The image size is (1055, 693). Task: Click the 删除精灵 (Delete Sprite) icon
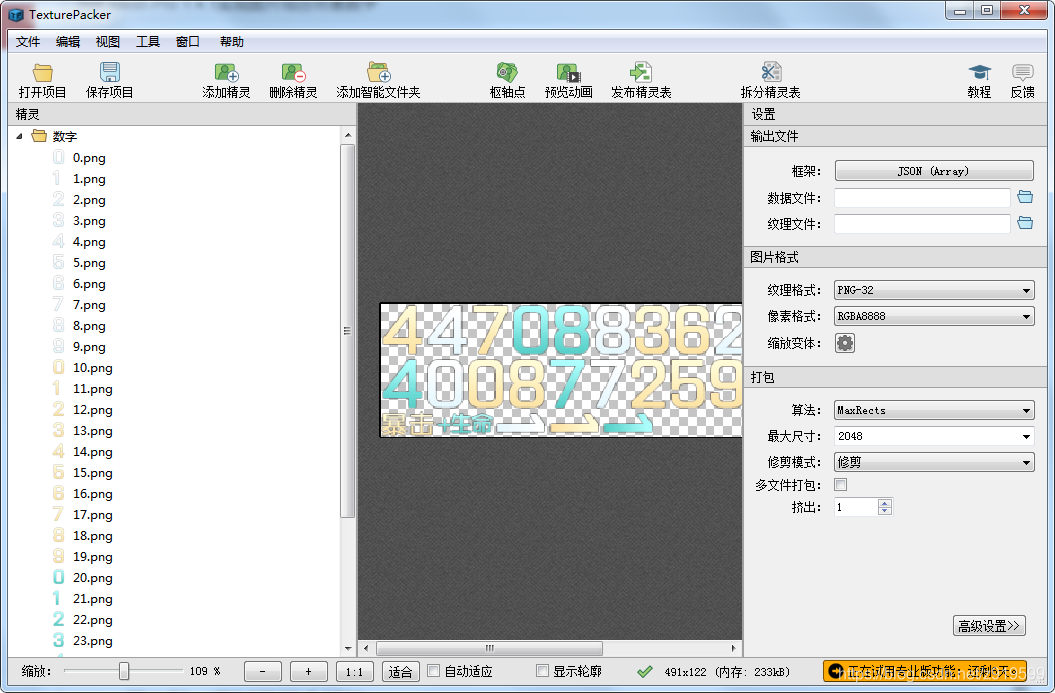pos(295,78)
